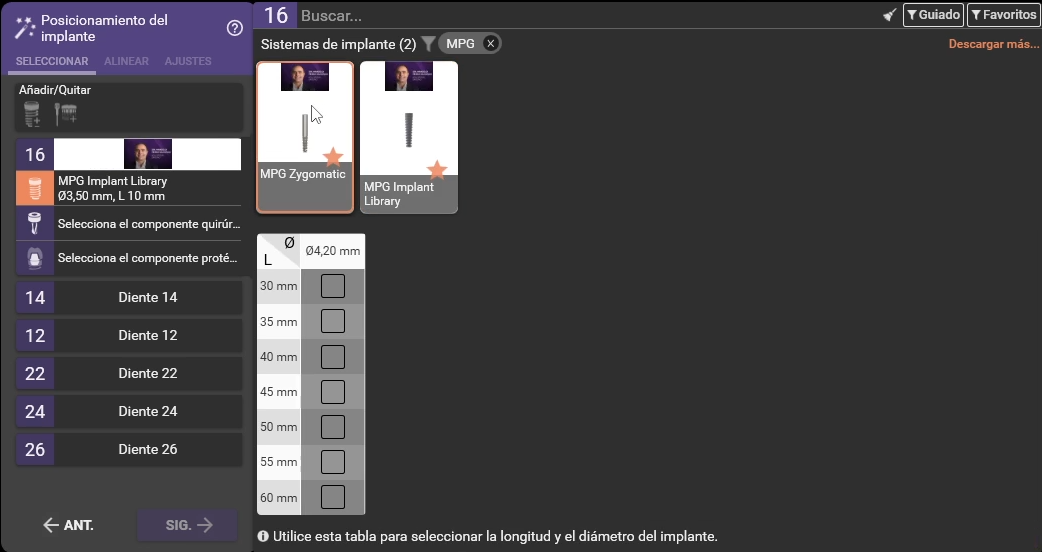1042x552 pixels.
Task: Click the help question mark icon
Action: [x=235, y=28]
